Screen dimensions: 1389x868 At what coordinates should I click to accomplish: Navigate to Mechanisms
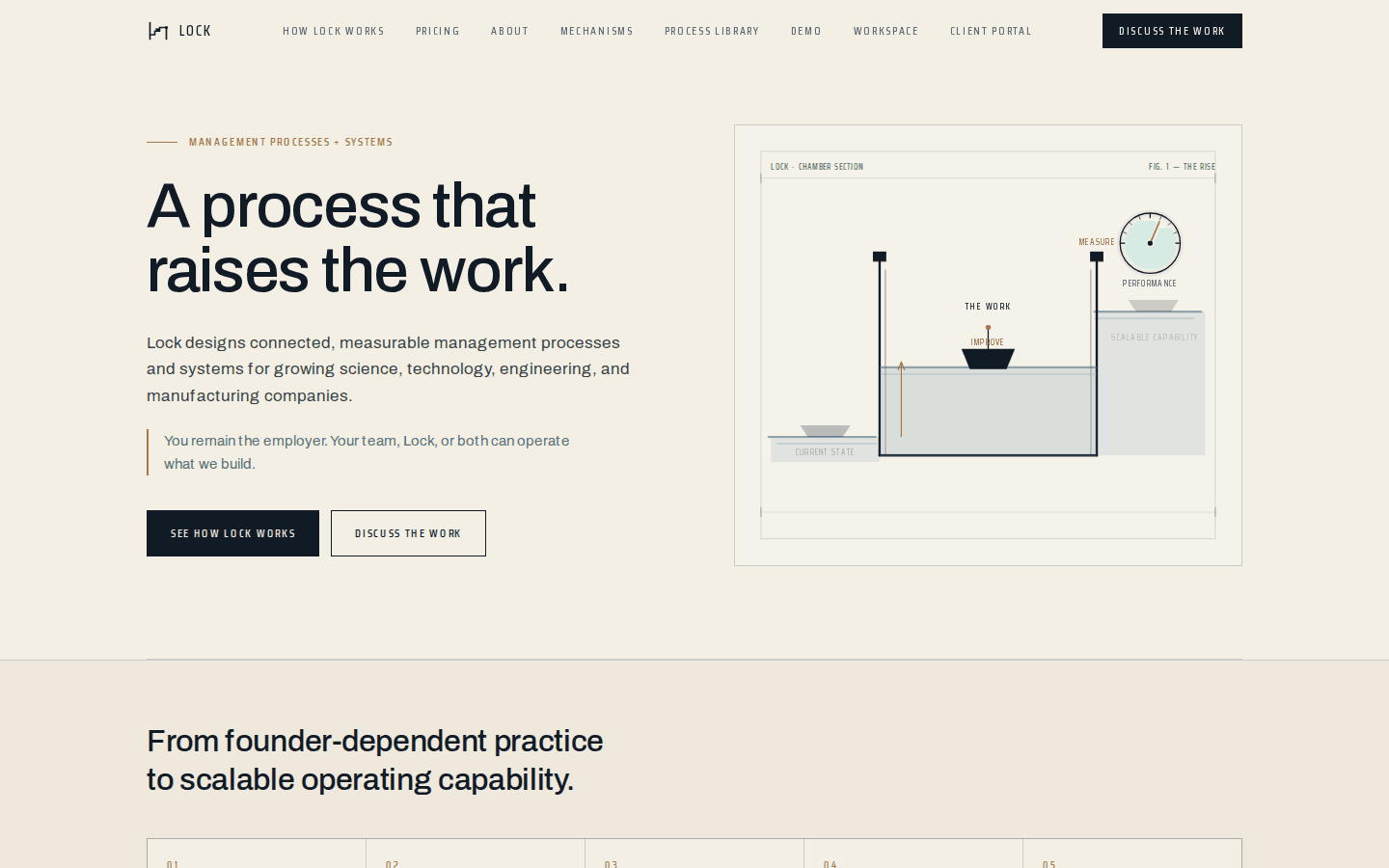597,31
